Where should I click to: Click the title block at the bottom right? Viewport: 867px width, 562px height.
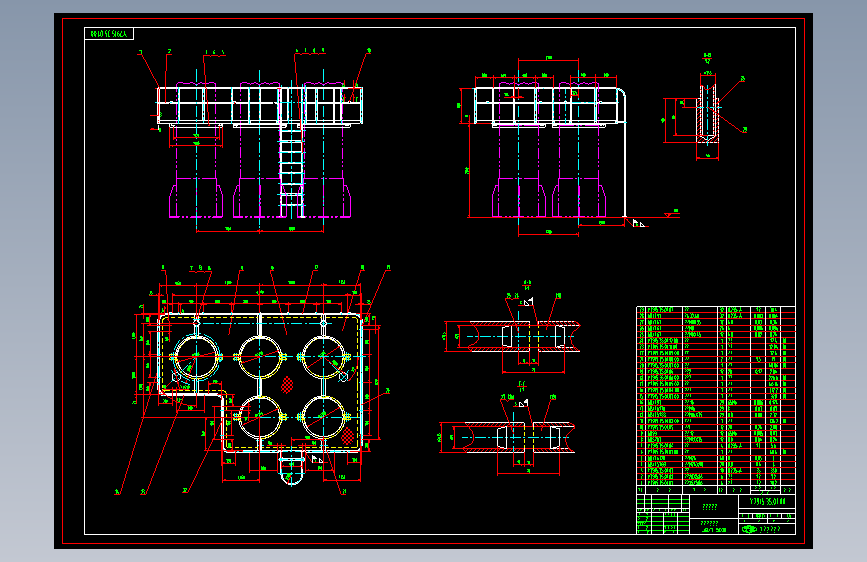coord(716,514)
